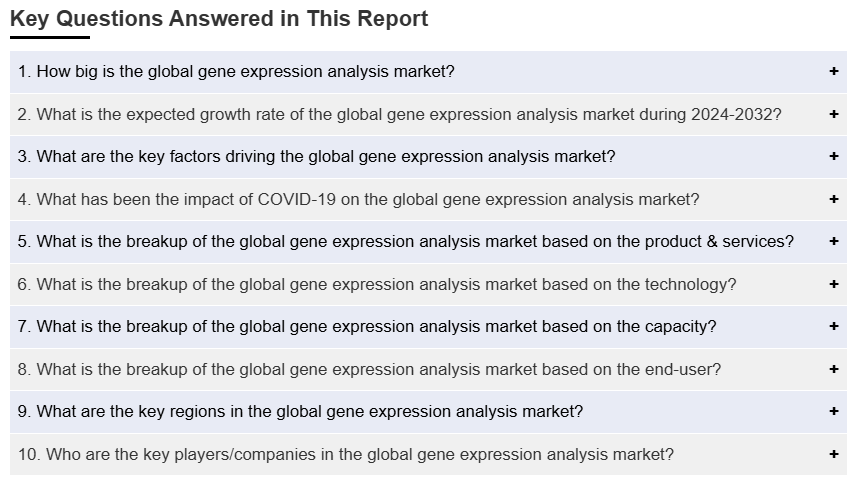Expand question 1 plus icon
This screenshot has width=854, height=482.
(x=833, y=71)
